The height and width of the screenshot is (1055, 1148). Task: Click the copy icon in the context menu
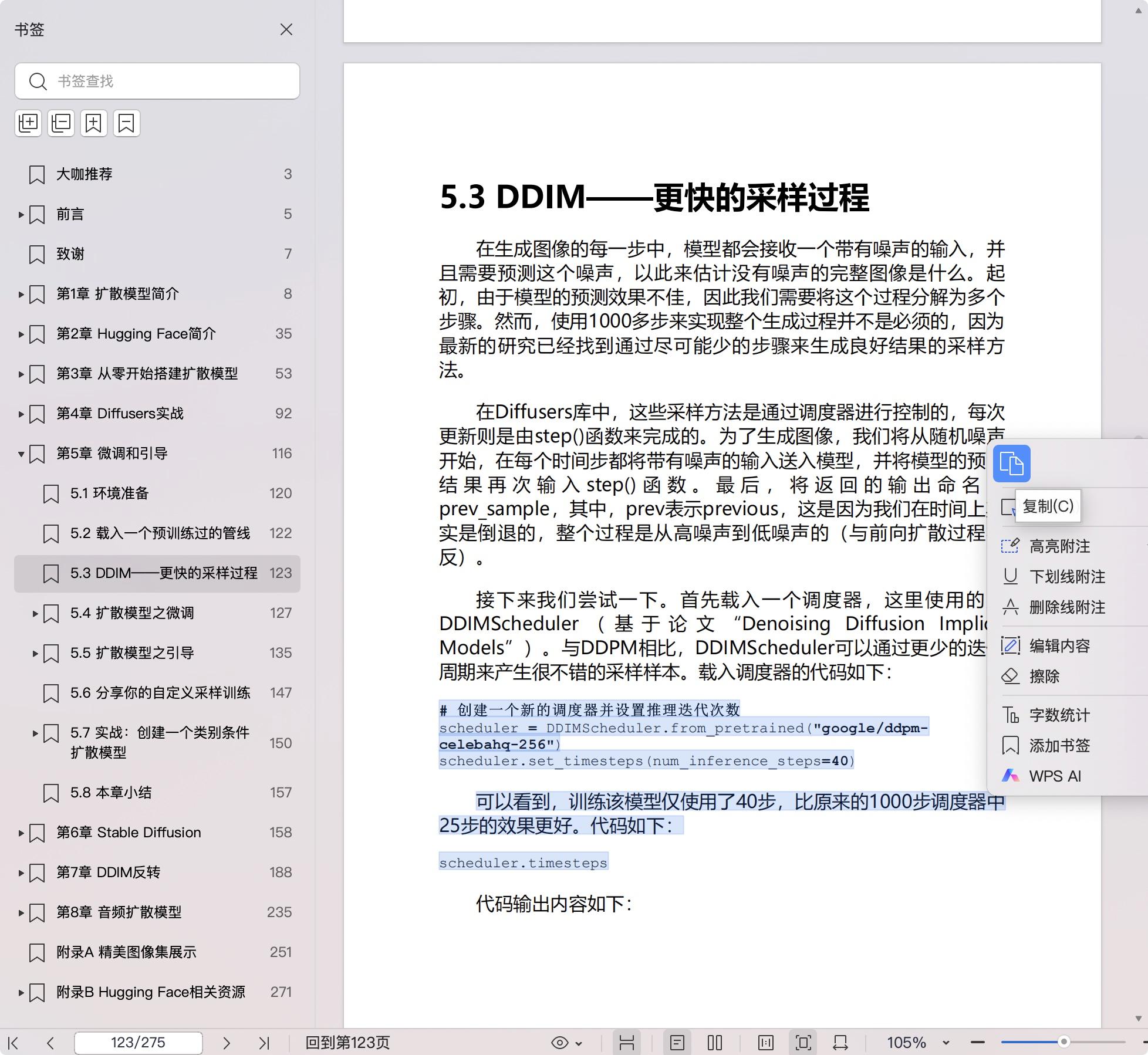(1011, 464)
